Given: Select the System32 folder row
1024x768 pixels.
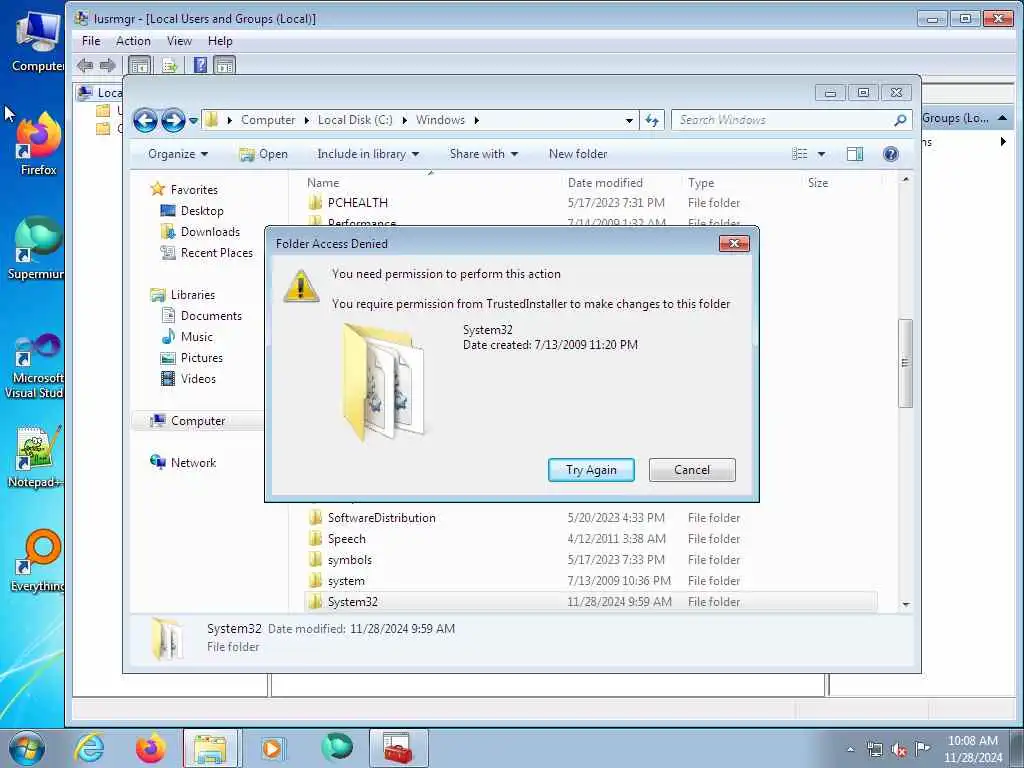Looking at the screenshot, I should 591,601.
